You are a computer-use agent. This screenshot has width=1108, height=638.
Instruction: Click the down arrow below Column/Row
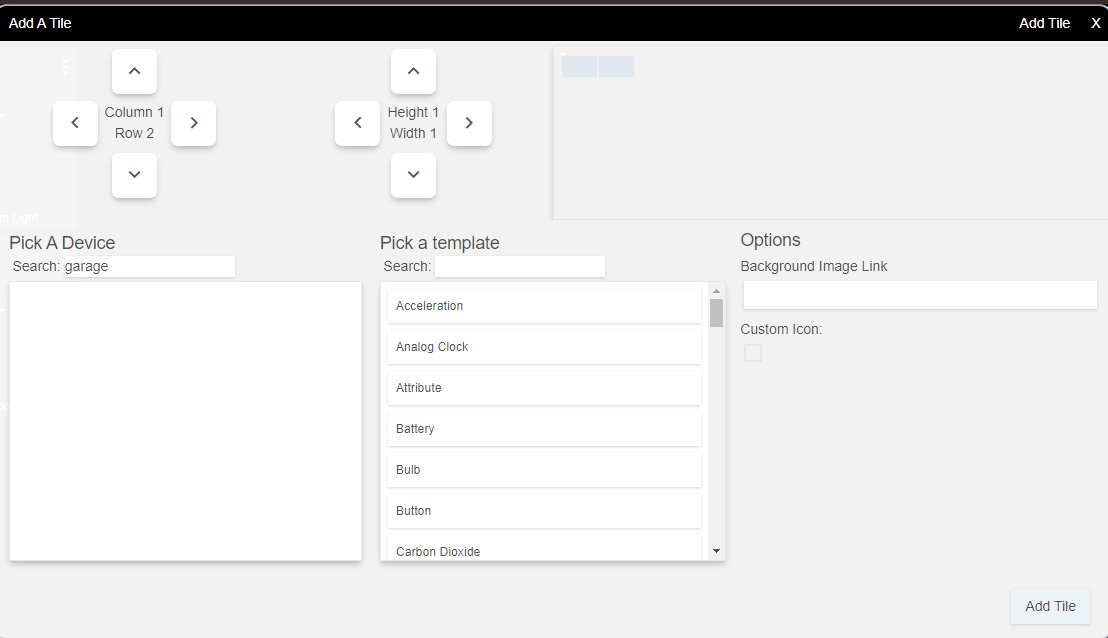tap(134, 175)
